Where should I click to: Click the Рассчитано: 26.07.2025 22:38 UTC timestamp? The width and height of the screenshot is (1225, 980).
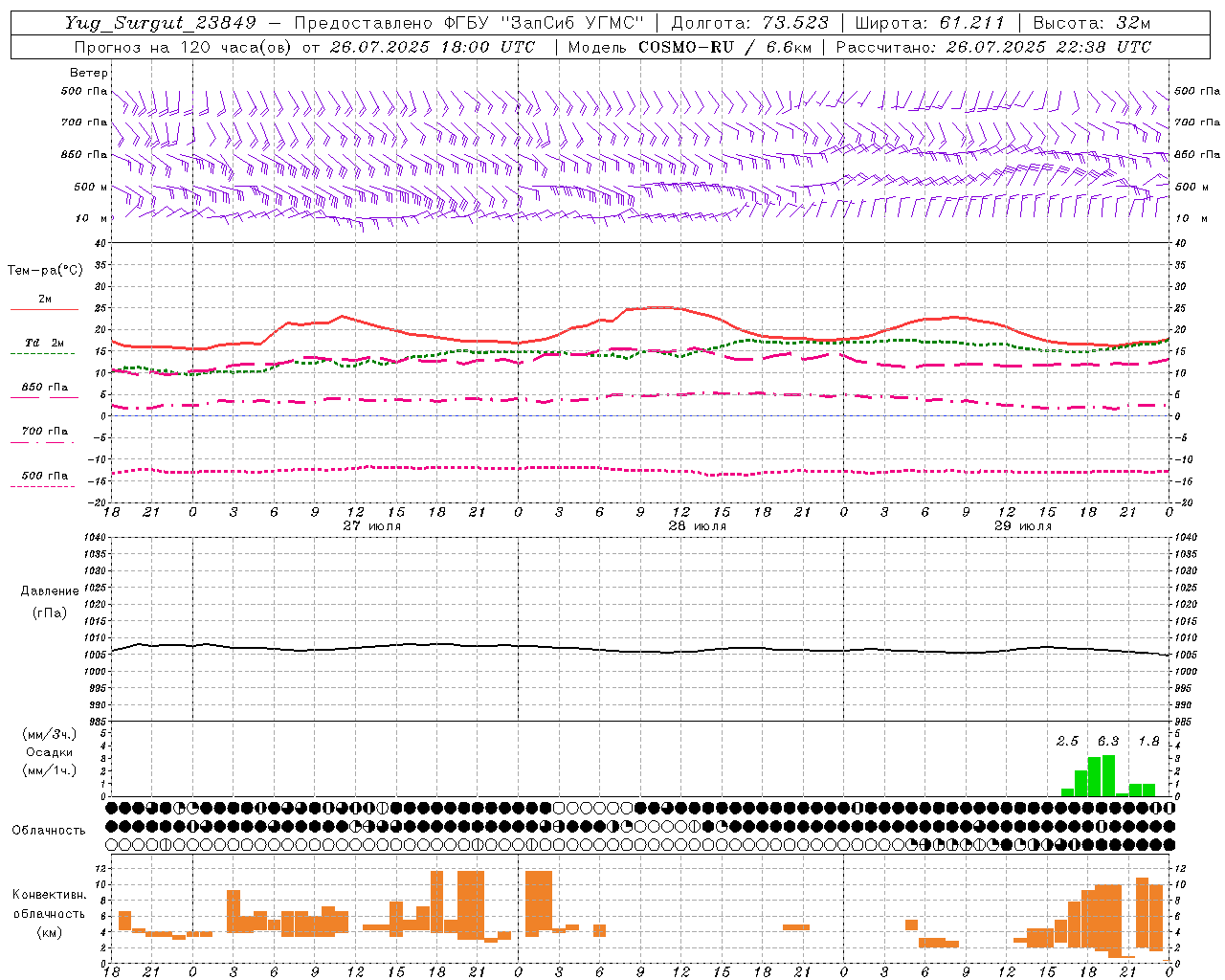[x=993, y=47]
